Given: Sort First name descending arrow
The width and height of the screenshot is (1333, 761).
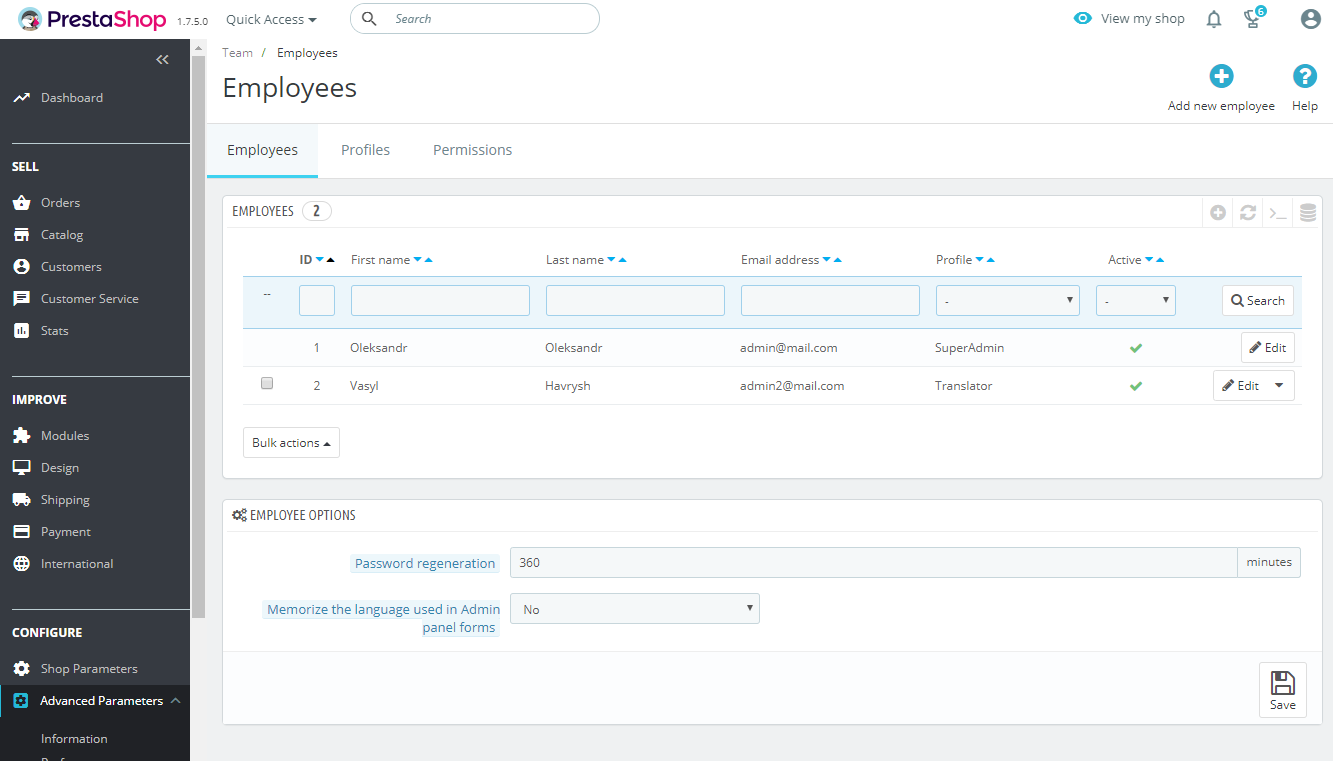Looking at the screenshot, I should (x=418, y=260).
